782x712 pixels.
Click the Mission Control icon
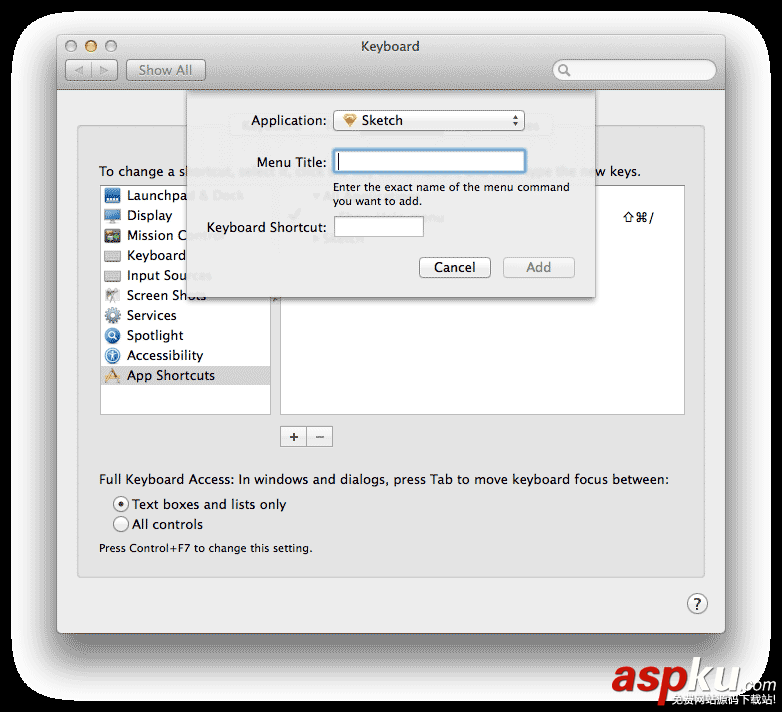(x=112, y=235)
